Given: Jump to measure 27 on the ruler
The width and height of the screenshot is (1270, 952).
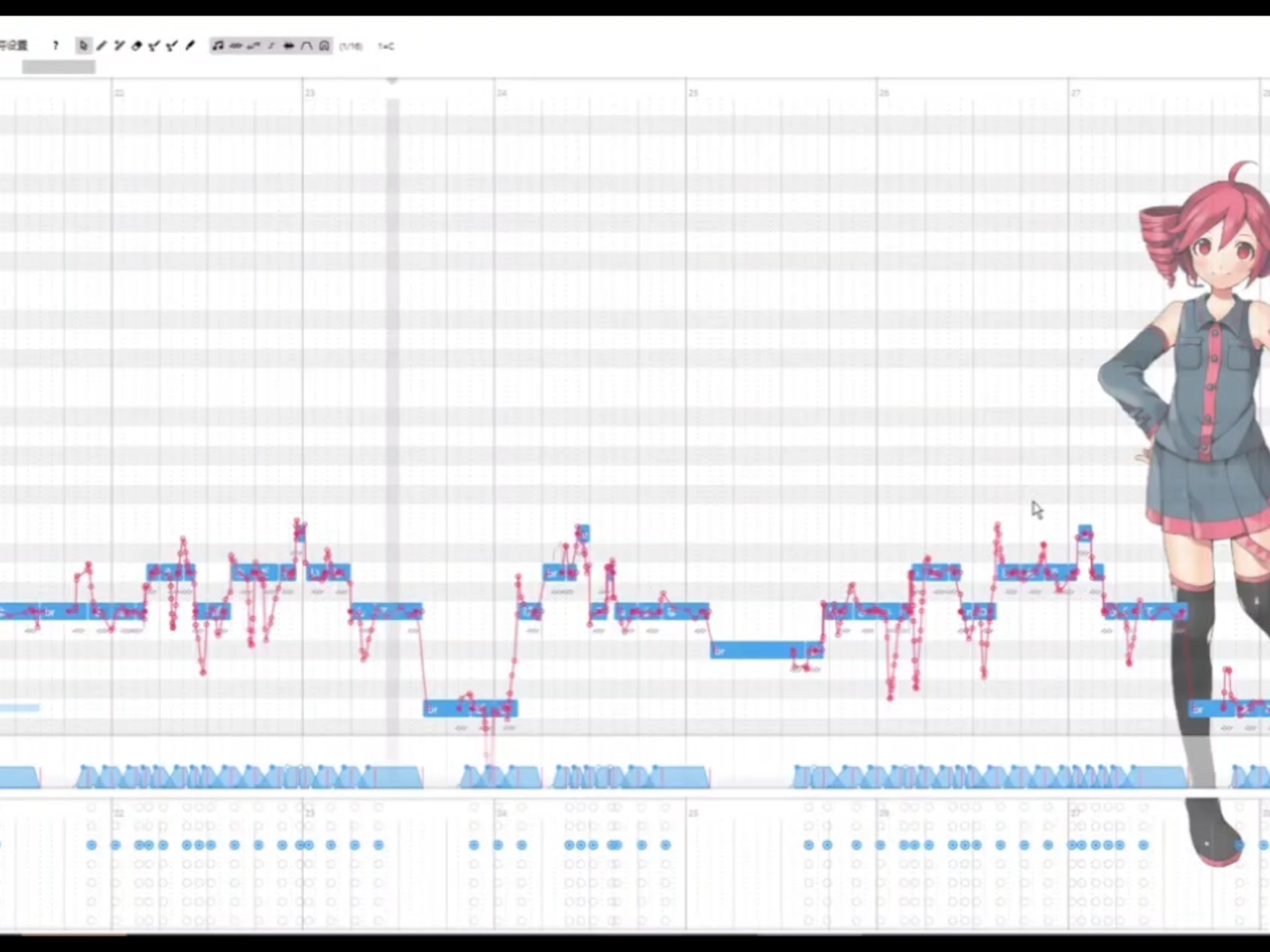Looking at the screenshot, I should point(1076,93).
